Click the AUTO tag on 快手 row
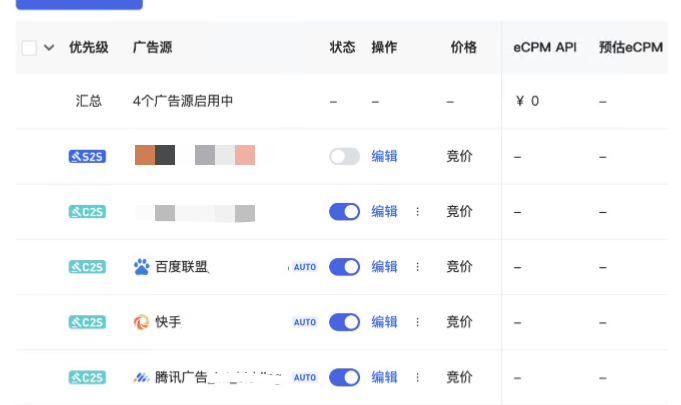681x405 pixels. (x=305, y=322)
